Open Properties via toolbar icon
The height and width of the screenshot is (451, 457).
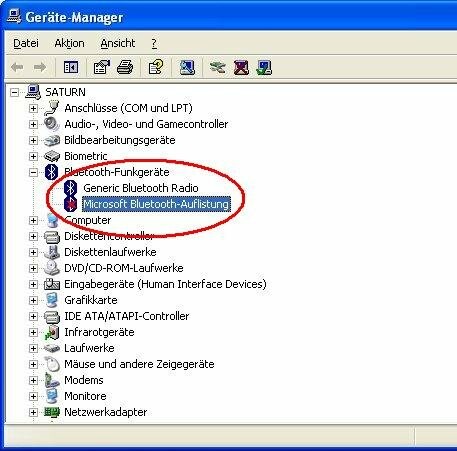101,67
